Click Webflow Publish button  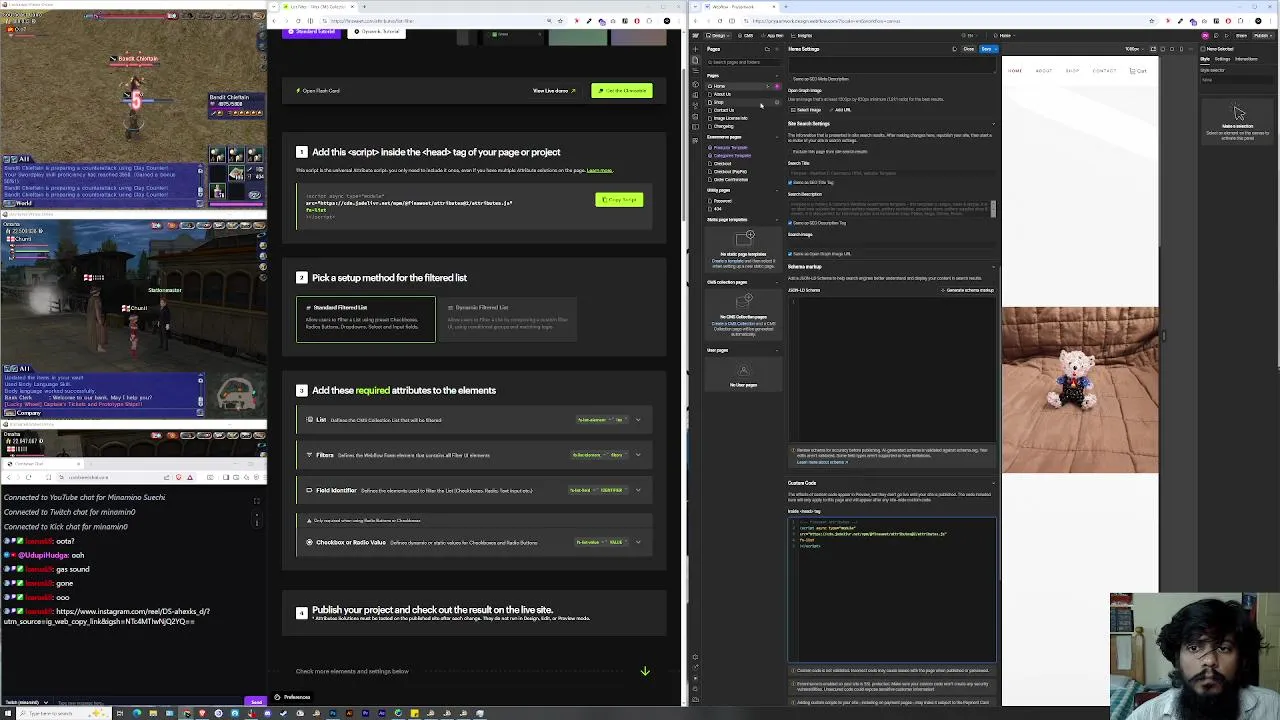click(x=1262, y=36)
